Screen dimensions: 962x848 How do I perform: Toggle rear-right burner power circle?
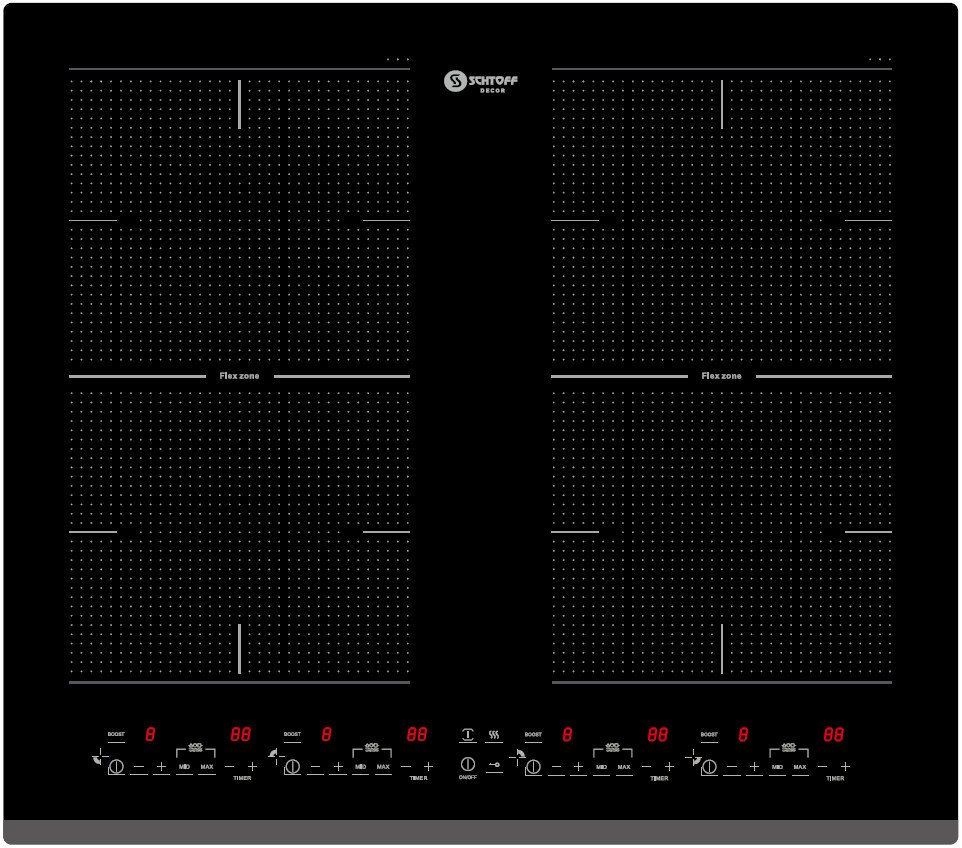click(x=710, y=766)
